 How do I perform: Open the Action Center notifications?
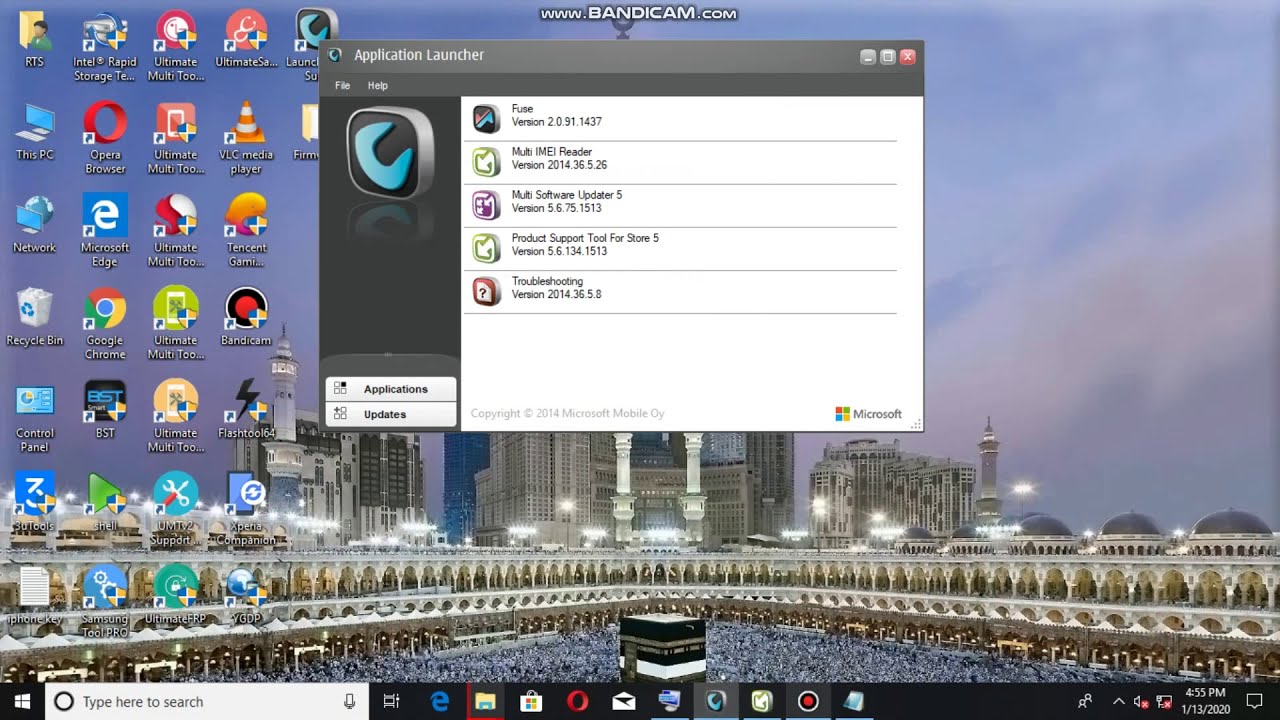click(x=1255, y=702)
